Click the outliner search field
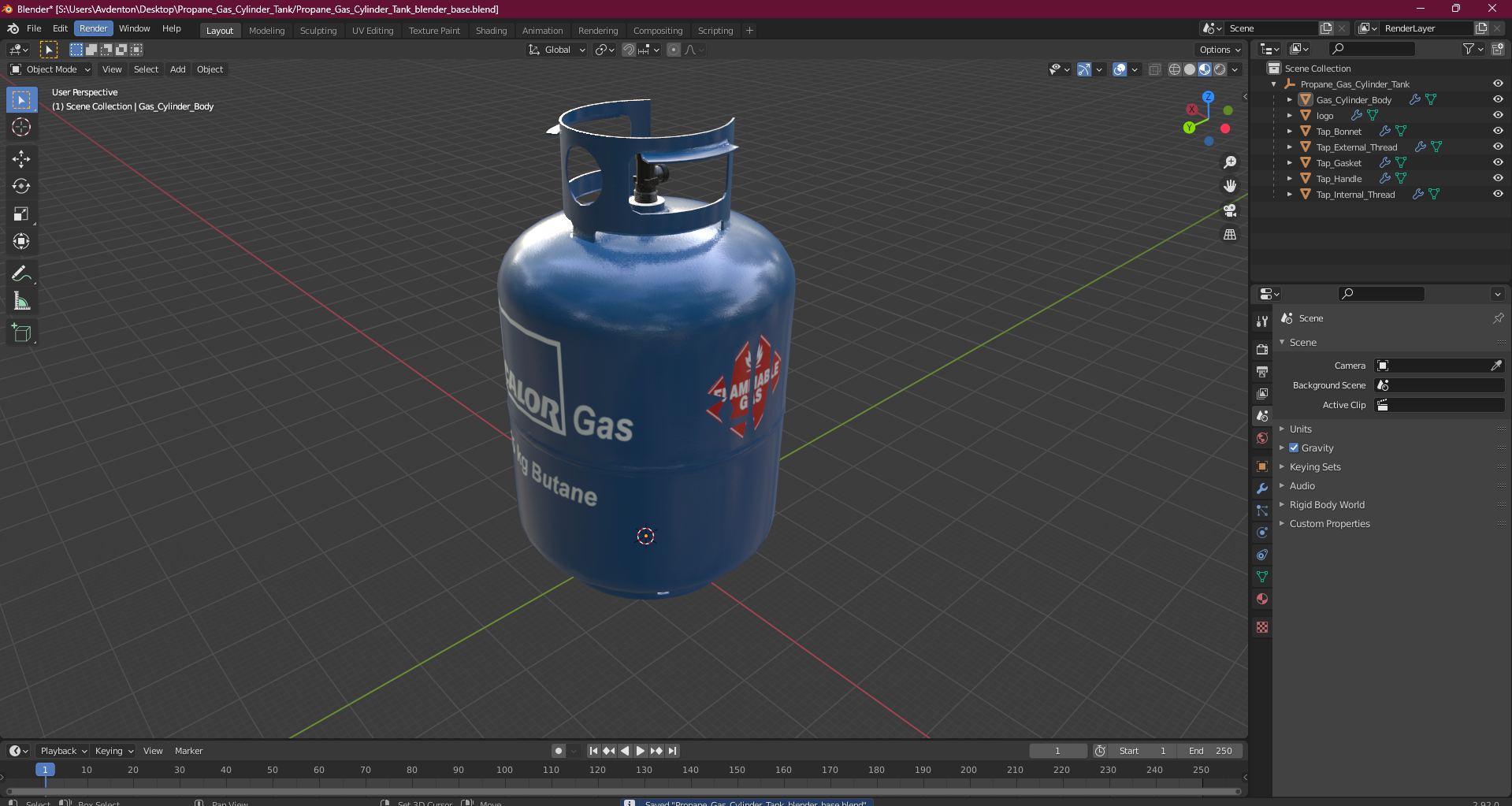This screenshot has height=806, width=1512. coord(1372,49)
